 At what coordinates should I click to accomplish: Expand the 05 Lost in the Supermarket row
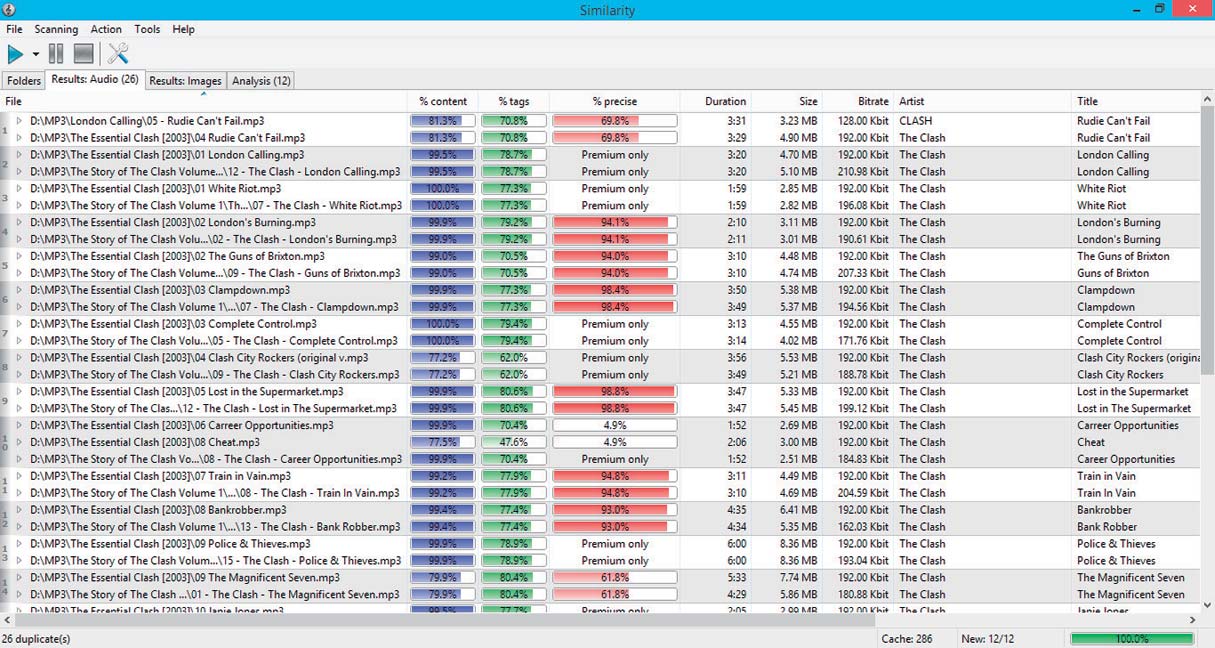19,391
